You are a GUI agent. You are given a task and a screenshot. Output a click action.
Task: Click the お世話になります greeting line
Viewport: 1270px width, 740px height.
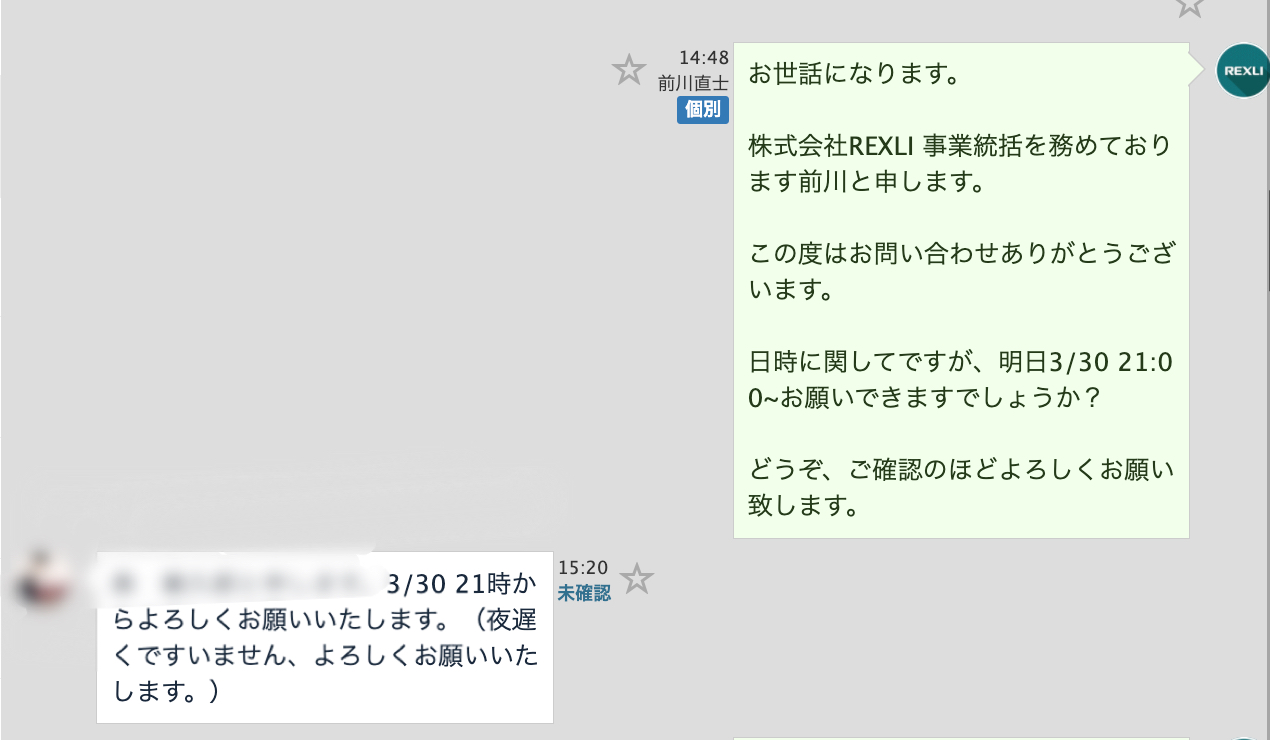click(854, 75)
